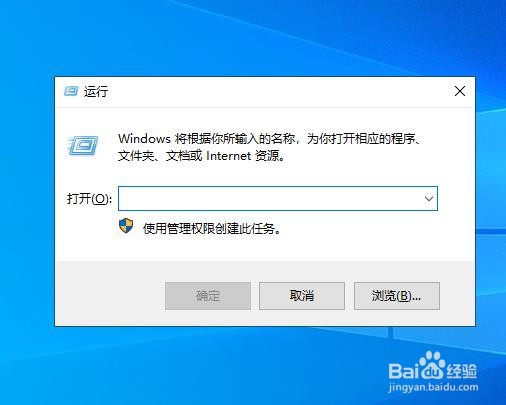Close the 运行 dialog with X

click(x=460, y=91)
